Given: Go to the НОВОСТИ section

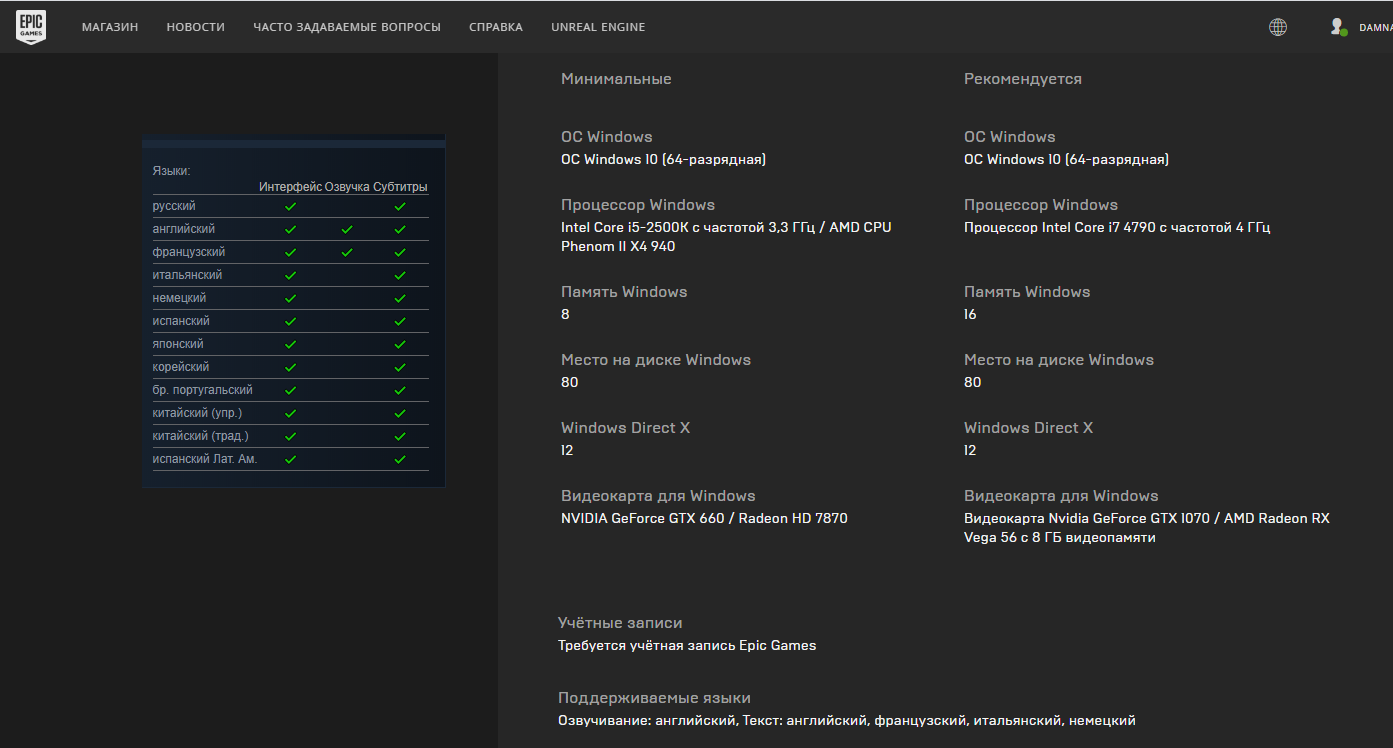Looking at the screenshot, I should (196, 27).
